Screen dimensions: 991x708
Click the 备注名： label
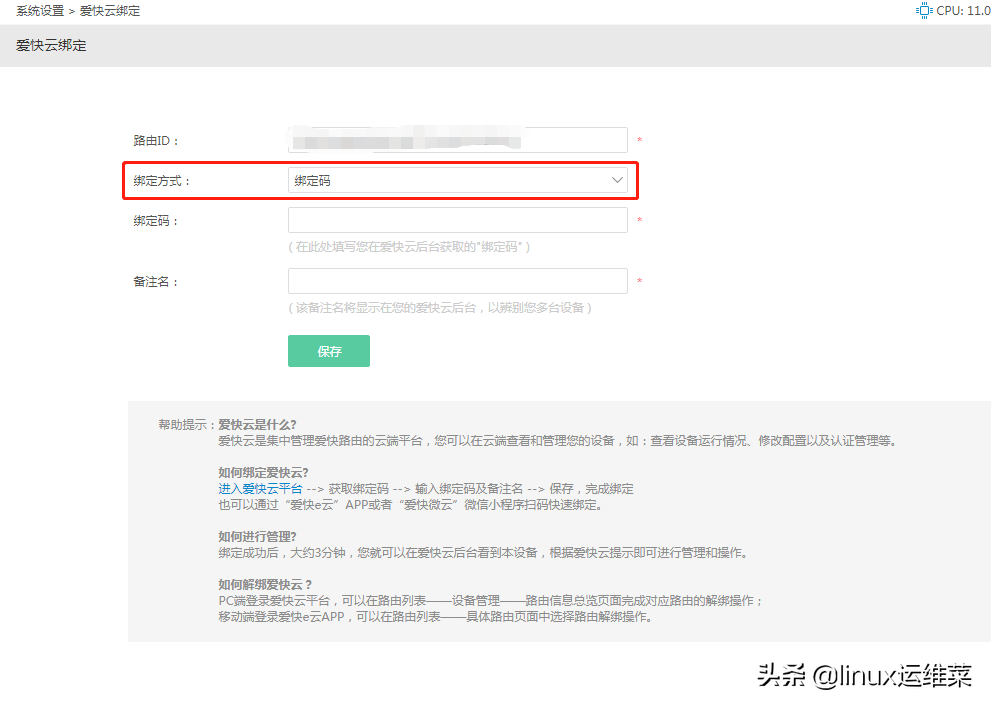coord(156,281)
